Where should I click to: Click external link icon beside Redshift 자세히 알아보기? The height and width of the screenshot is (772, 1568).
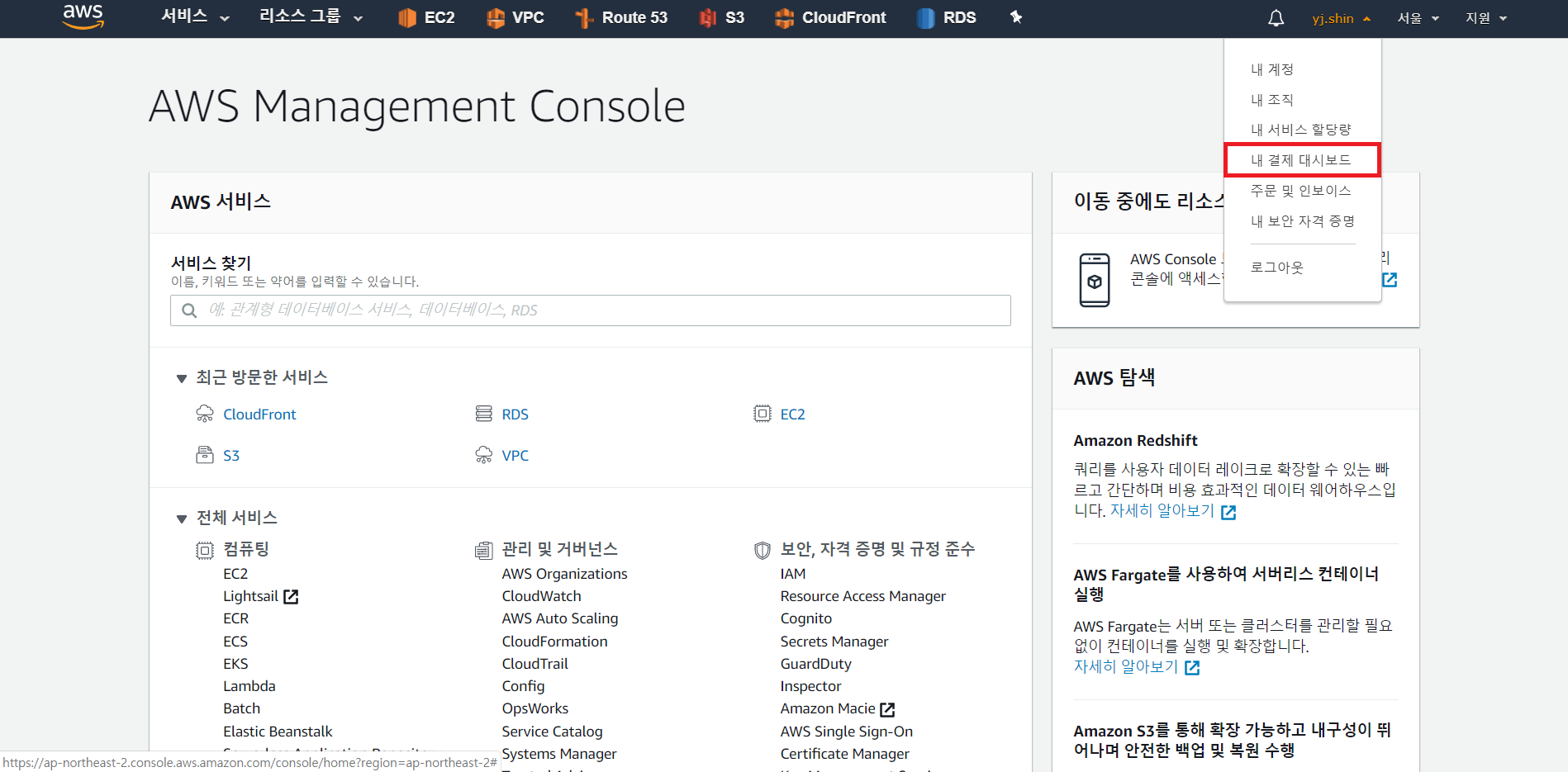click(x=1228, y=512)
